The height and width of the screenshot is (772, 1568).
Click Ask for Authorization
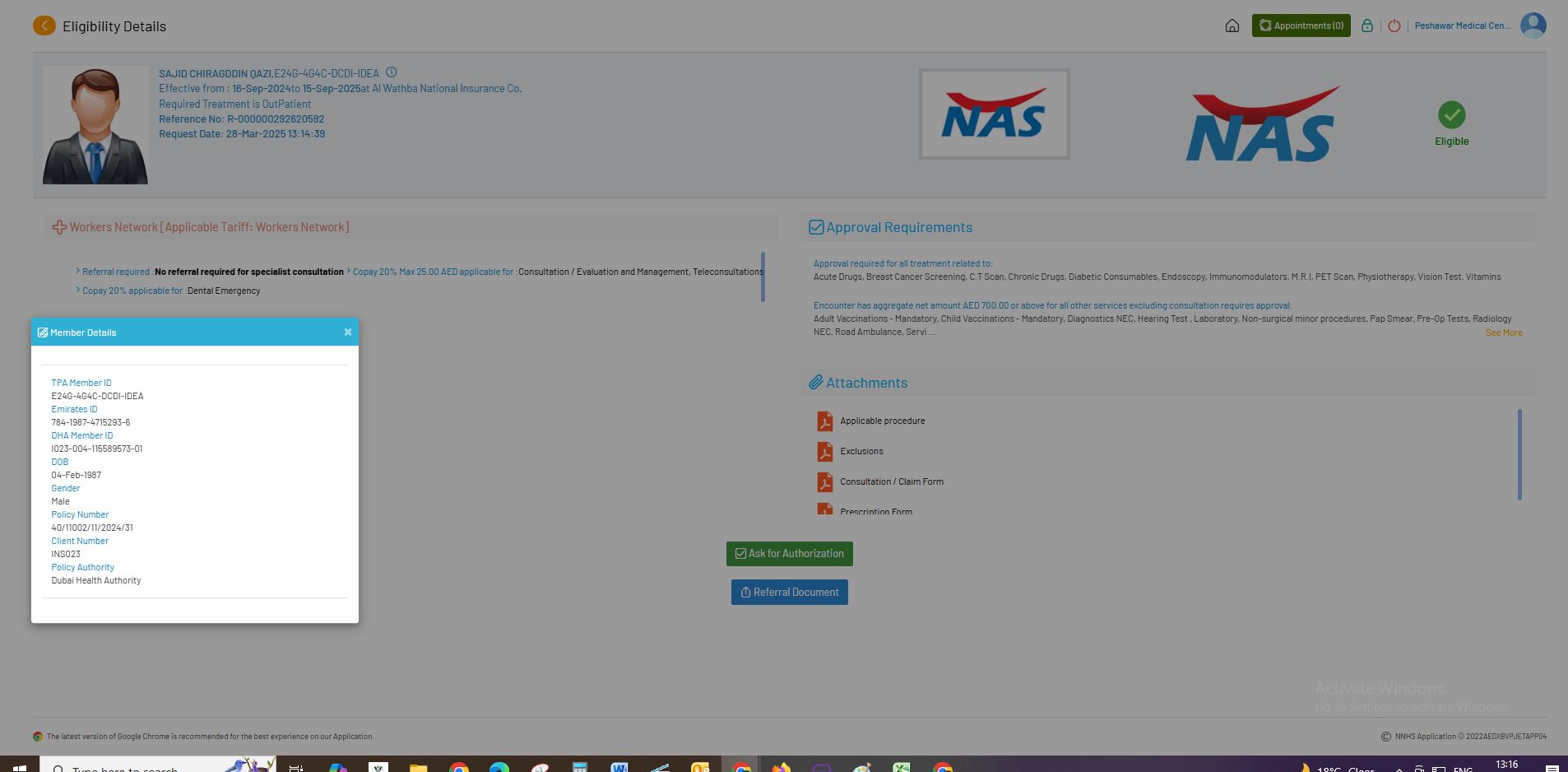[790, 554]
